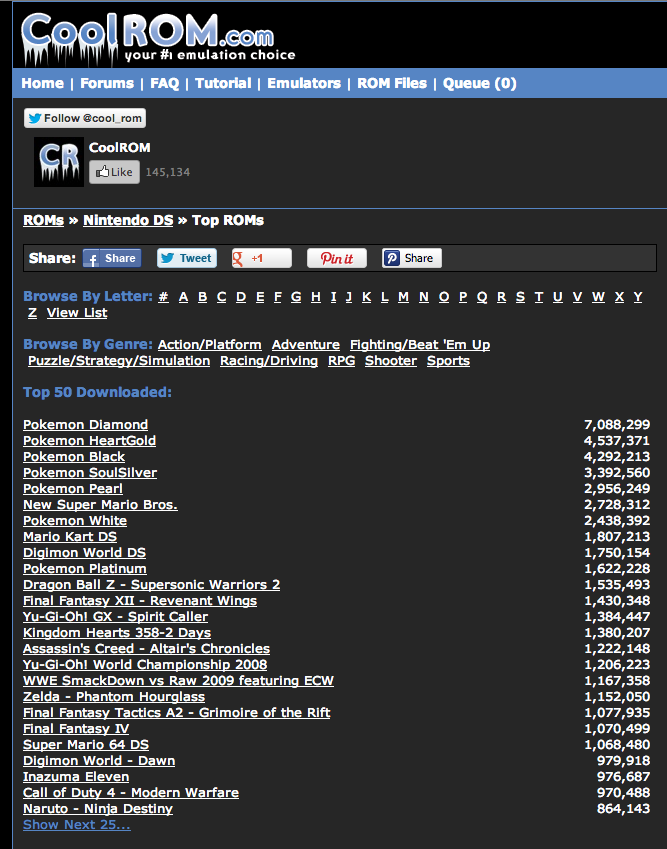Select Mario Kart DS from list
This screenshot has width=667, height=849.
(70, 537)
